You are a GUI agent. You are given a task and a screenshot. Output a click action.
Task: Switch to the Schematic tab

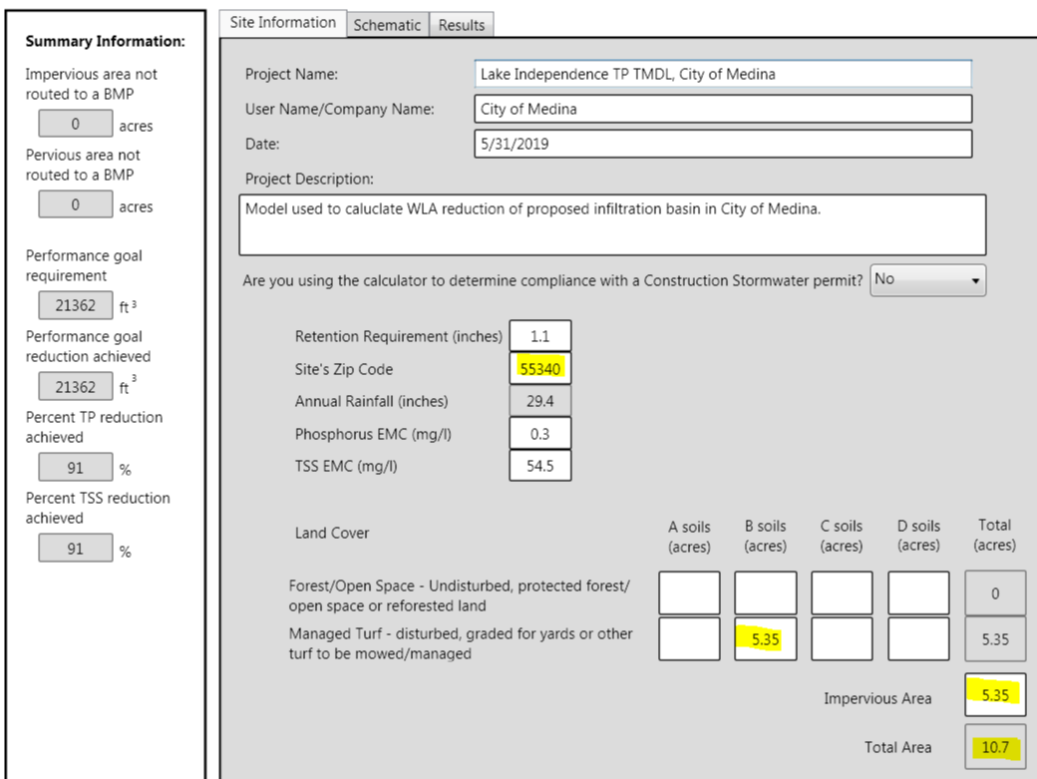pos(388,26)
